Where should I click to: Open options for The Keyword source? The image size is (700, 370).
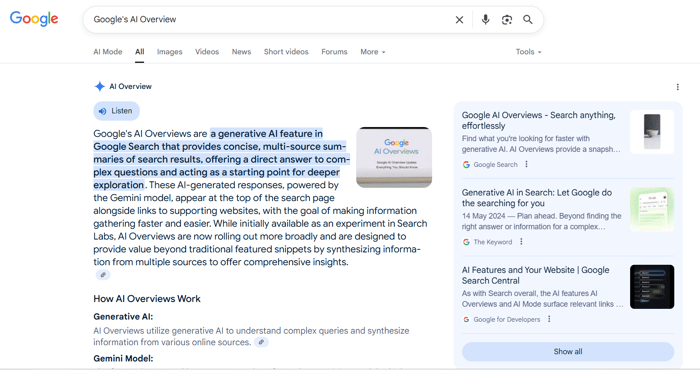point(521,241)
